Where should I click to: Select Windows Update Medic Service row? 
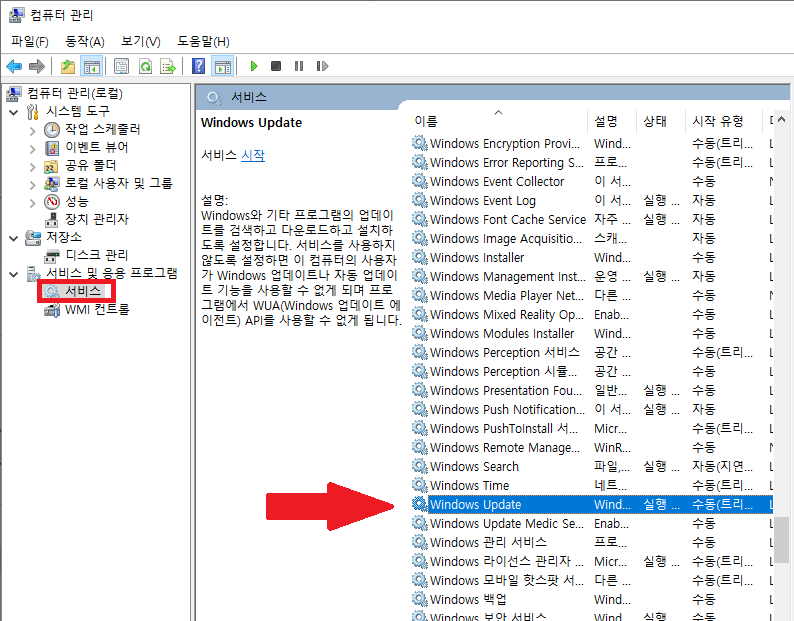point(591,523)
